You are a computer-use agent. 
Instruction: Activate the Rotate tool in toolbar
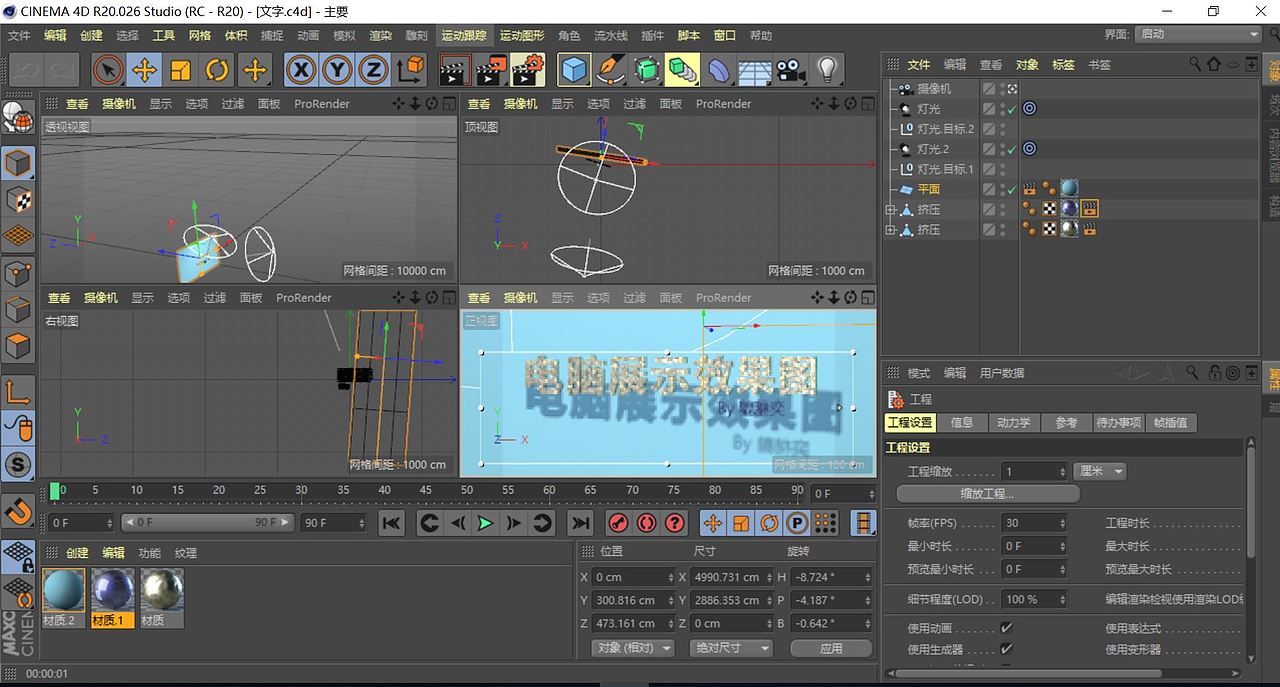coord(218,70)
